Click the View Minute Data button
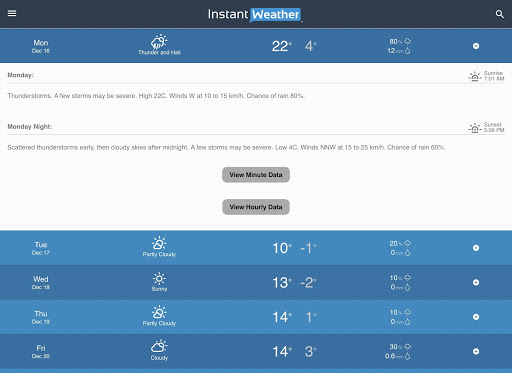 256,175
